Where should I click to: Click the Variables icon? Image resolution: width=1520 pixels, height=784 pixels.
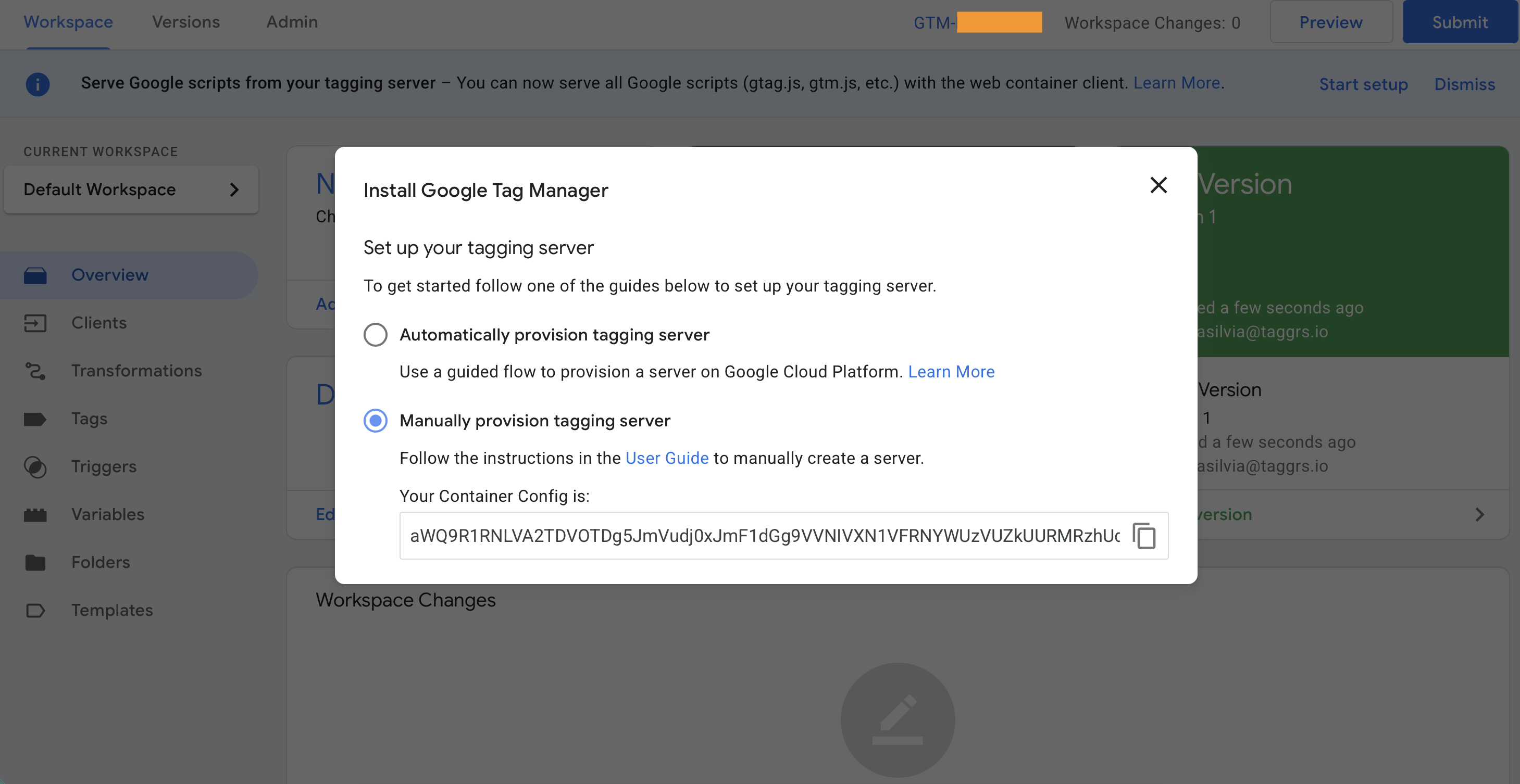tap(35, 514)
